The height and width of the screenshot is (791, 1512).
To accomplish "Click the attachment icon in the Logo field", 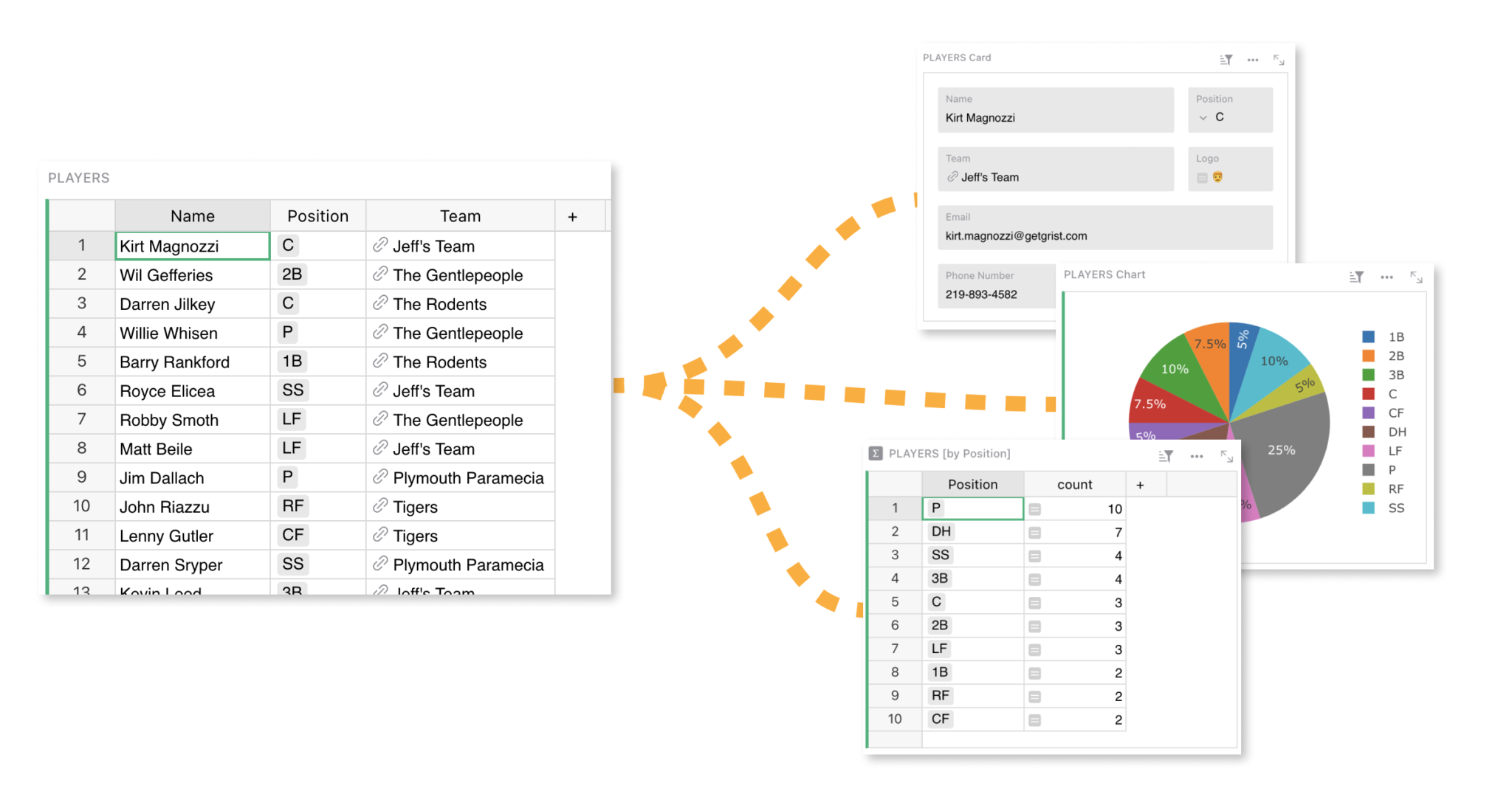I will (x=1201, y=177).
